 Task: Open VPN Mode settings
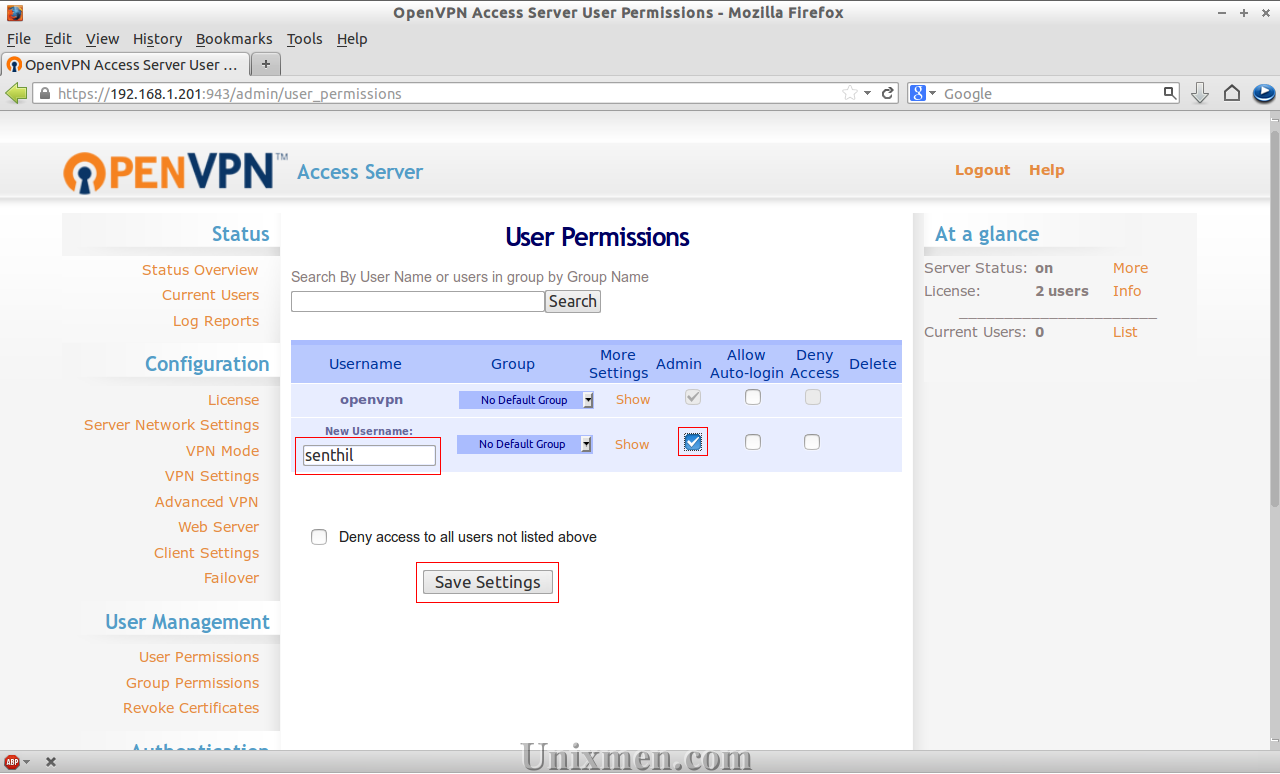(x=222, y=451)
